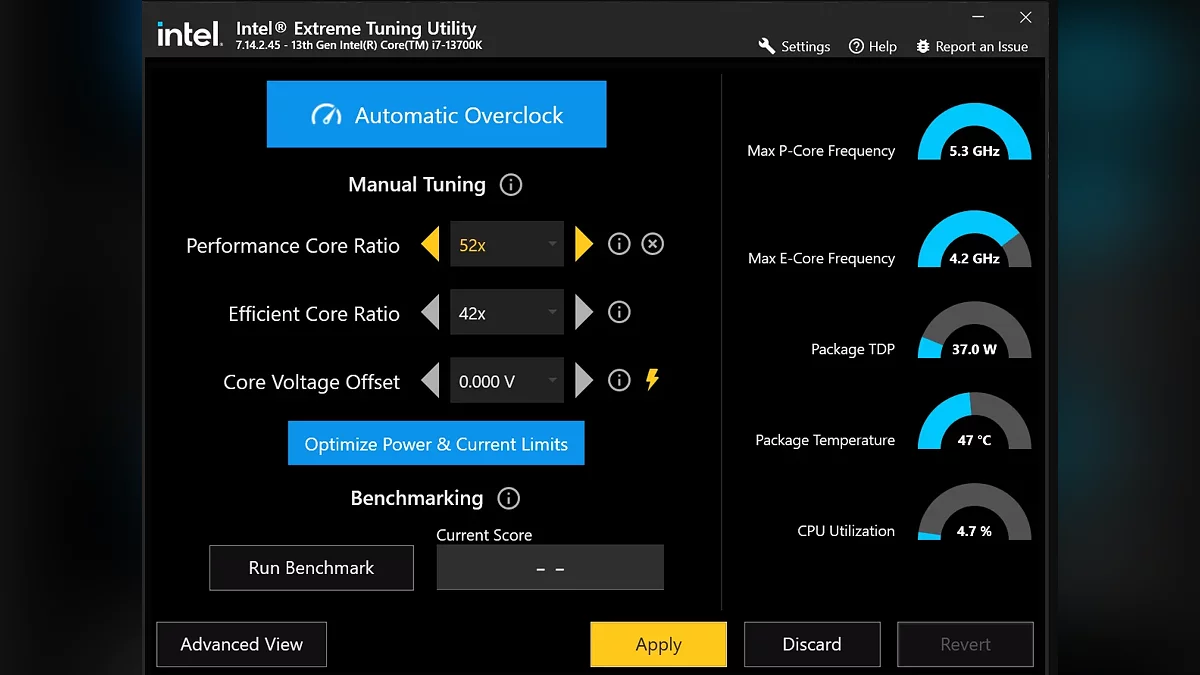Image resolution: width=1200 pixels, height=675 pixels.
Task: Click the Performance Core Ratio info icon
Action: pos(619,244)
